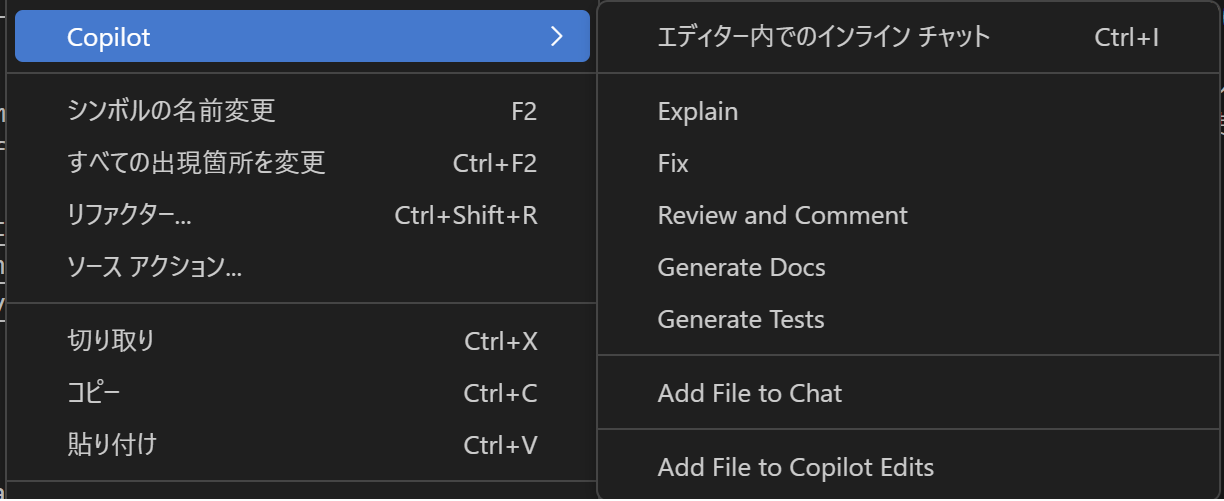Viewport: 1224px width, 501px height.
Task: Open the リファクター... menu option
Action: pyautogui.click(x=130, y=215)
